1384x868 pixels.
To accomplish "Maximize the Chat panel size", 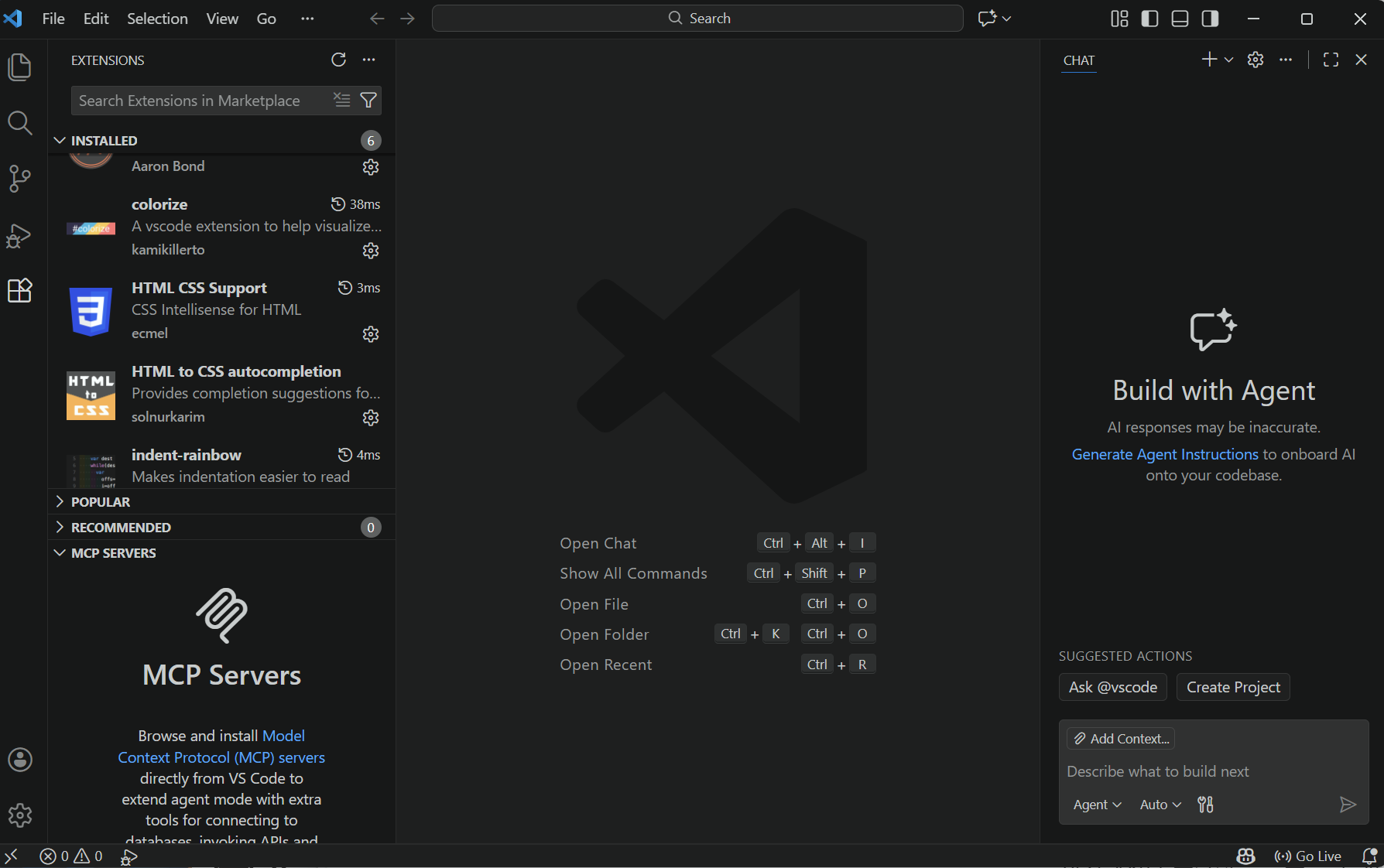I will point(1331,60).
